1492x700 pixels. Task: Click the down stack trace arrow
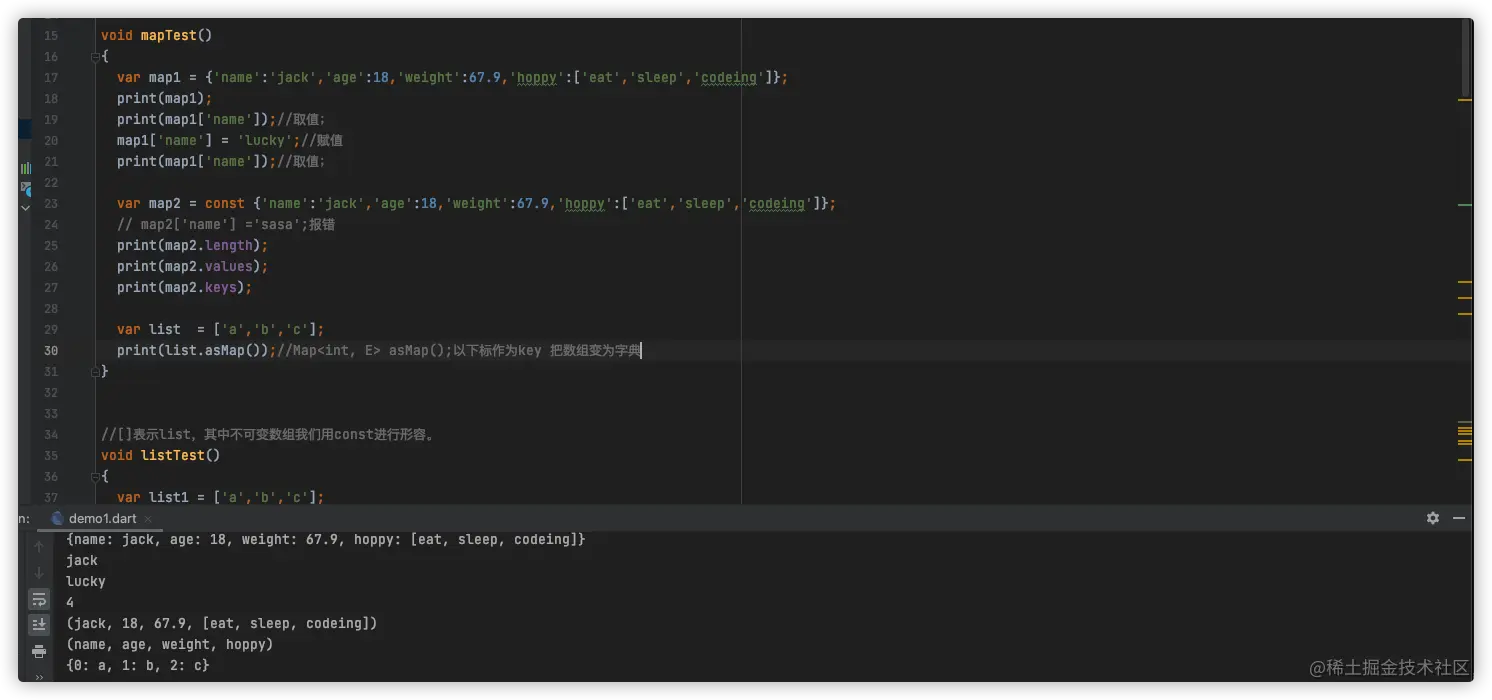(x=39, y=573)
